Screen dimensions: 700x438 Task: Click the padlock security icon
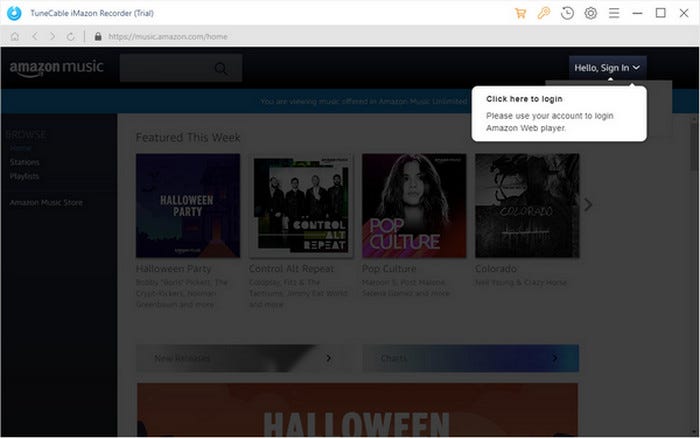pos(98,37)
